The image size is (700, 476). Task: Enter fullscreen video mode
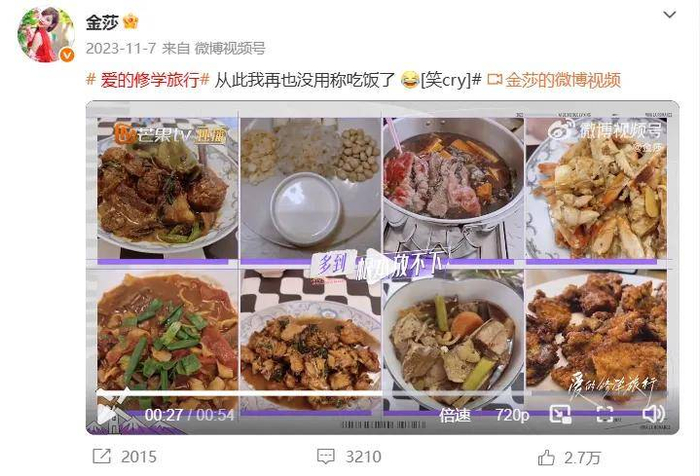click(604, 414)
